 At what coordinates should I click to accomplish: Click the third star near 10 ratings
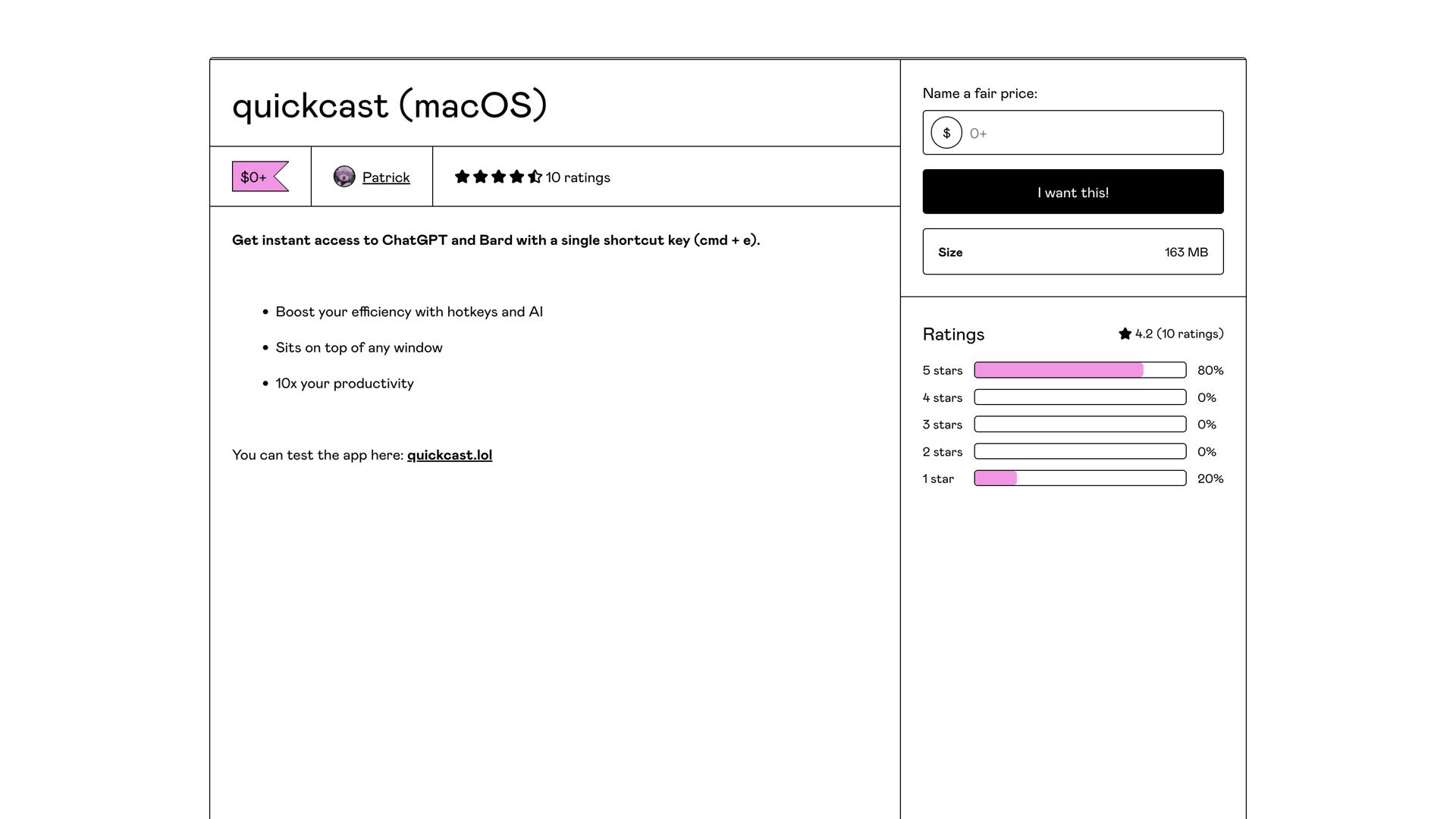point(498,177)
